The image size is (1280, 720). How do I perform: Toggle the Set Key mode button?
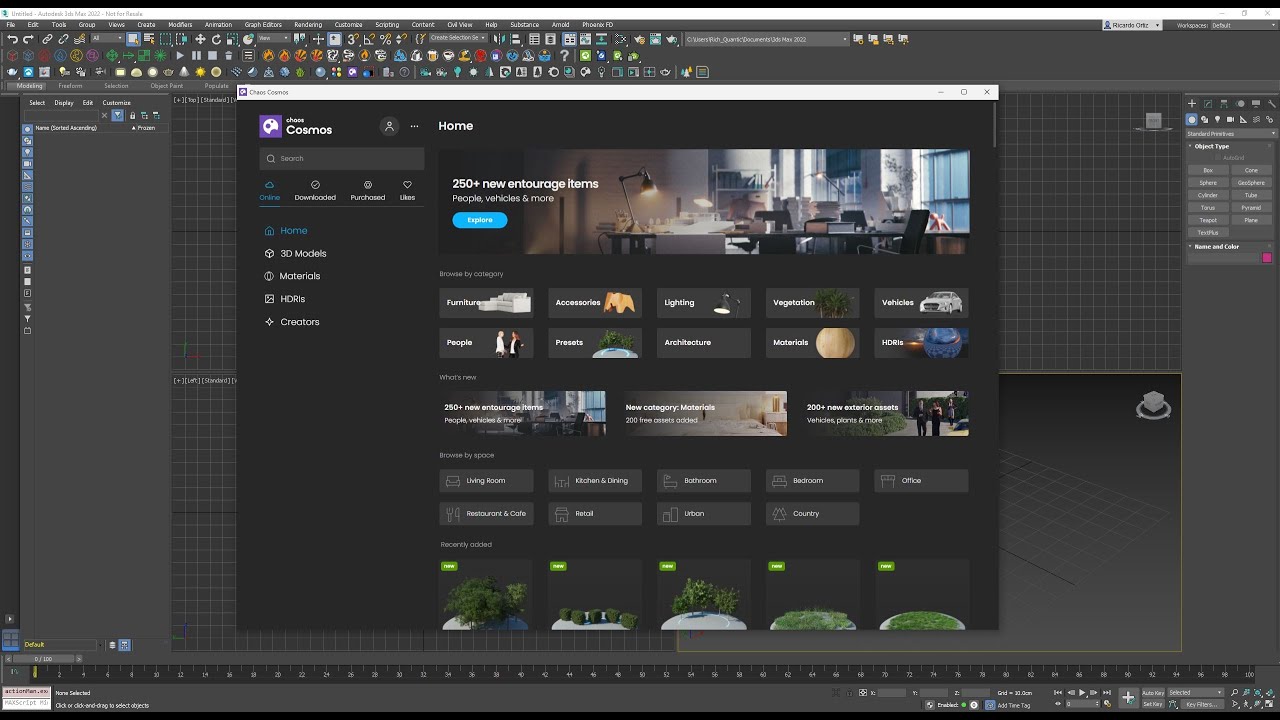pos(1153,704)
